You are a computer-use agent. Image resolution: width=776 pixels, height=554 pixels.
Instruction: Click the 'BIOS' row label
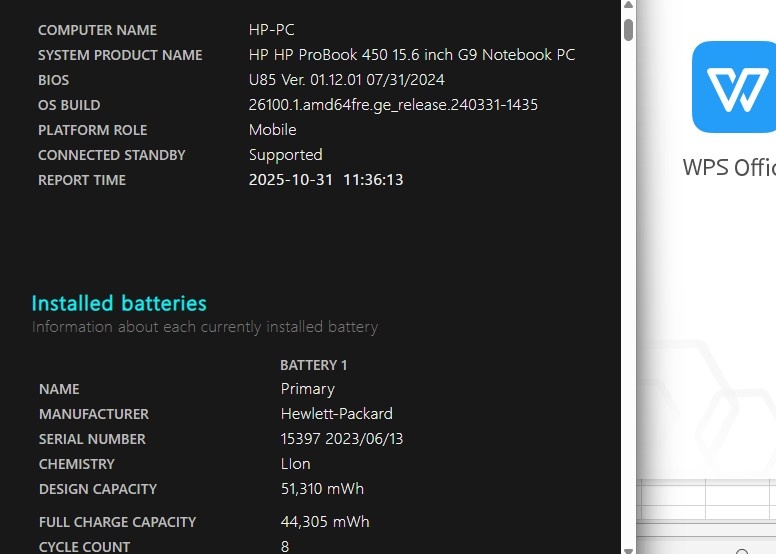[x=53, y=80]
